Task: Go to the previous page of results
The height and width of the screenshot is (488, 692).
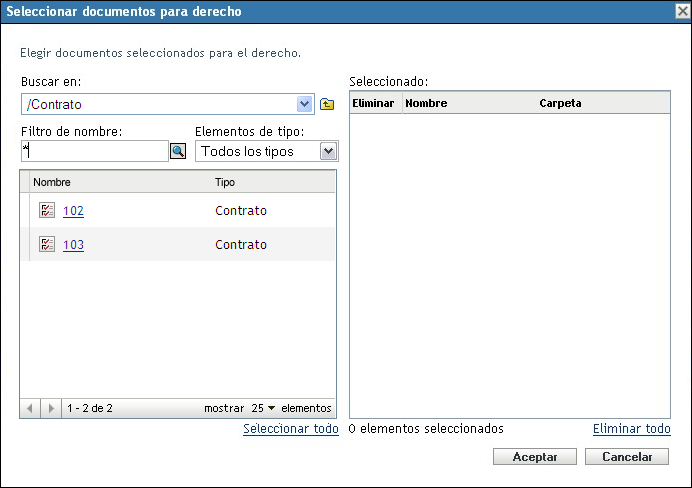Action: pyautogui.click(x=30, y=408)
